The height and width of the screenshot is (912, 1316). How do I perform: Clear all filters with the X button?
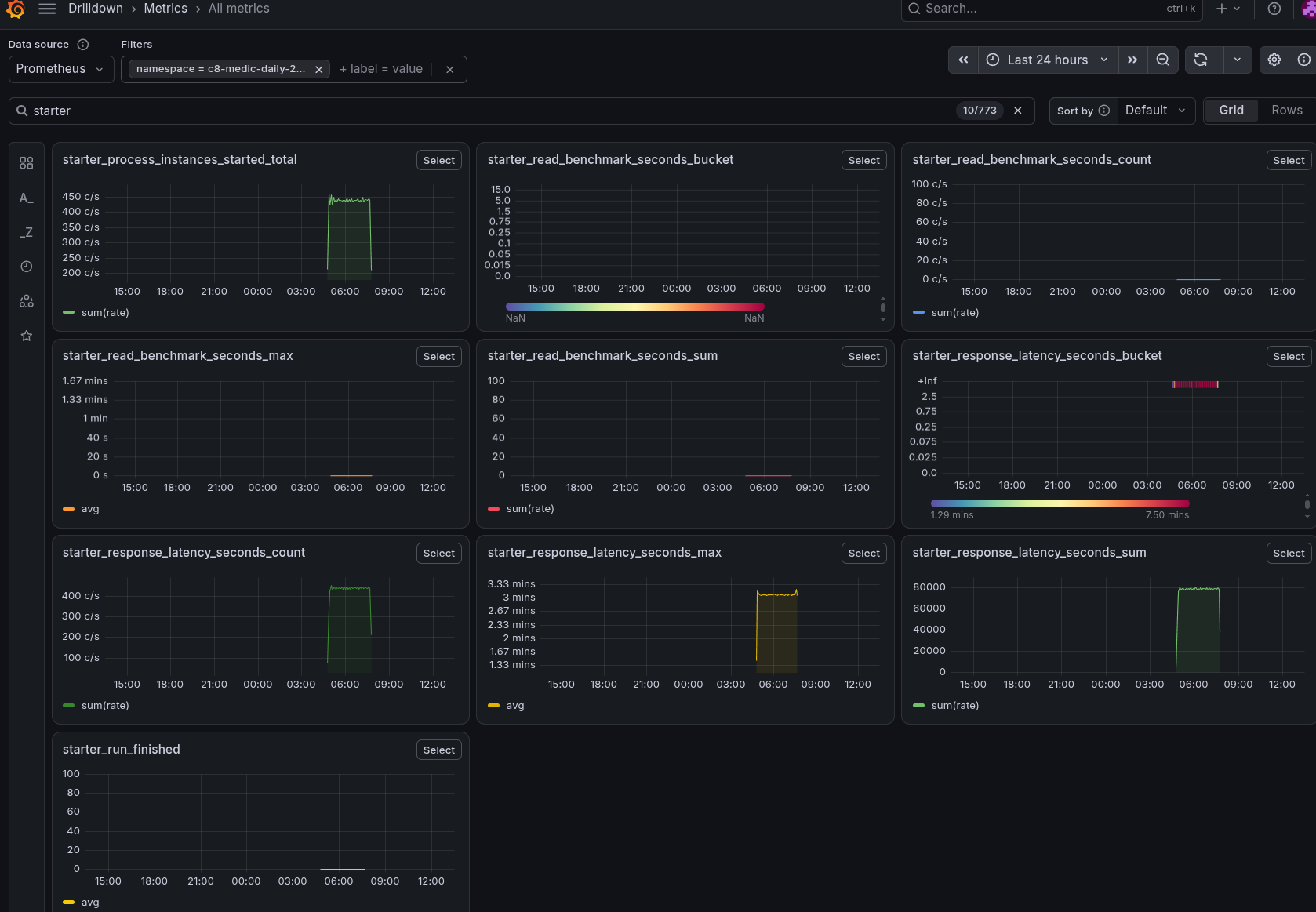point(450,69)
